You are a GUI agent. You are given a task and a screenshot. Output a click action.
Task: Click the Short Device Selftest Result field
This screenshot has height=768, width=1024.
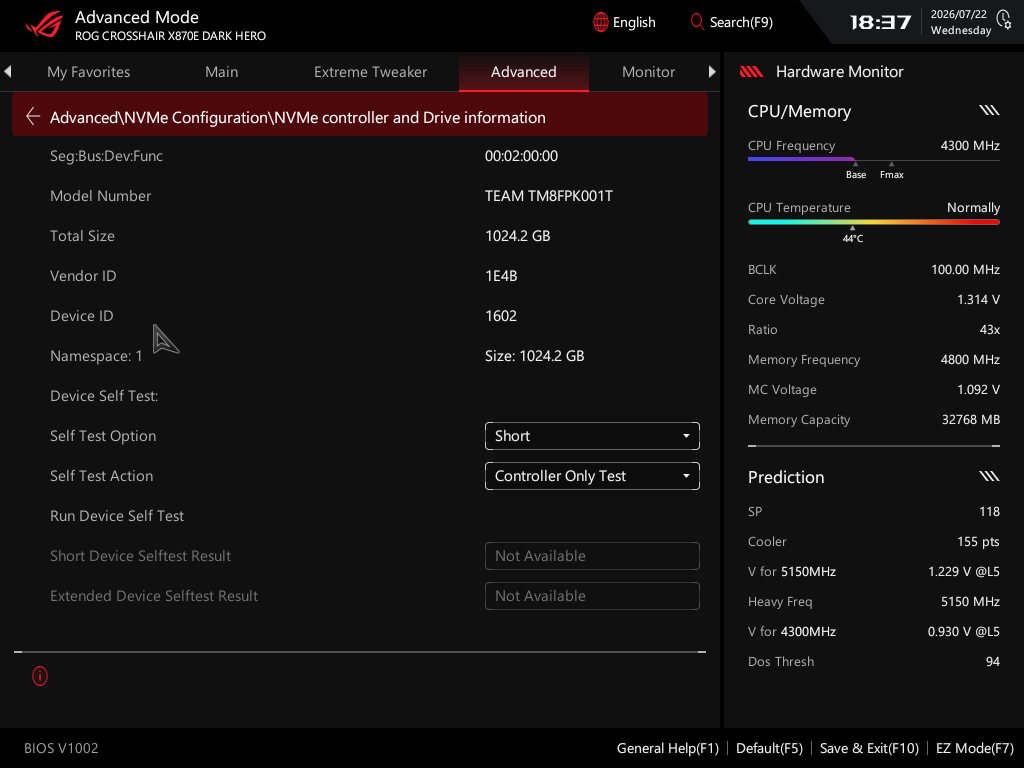coord(592,556)
